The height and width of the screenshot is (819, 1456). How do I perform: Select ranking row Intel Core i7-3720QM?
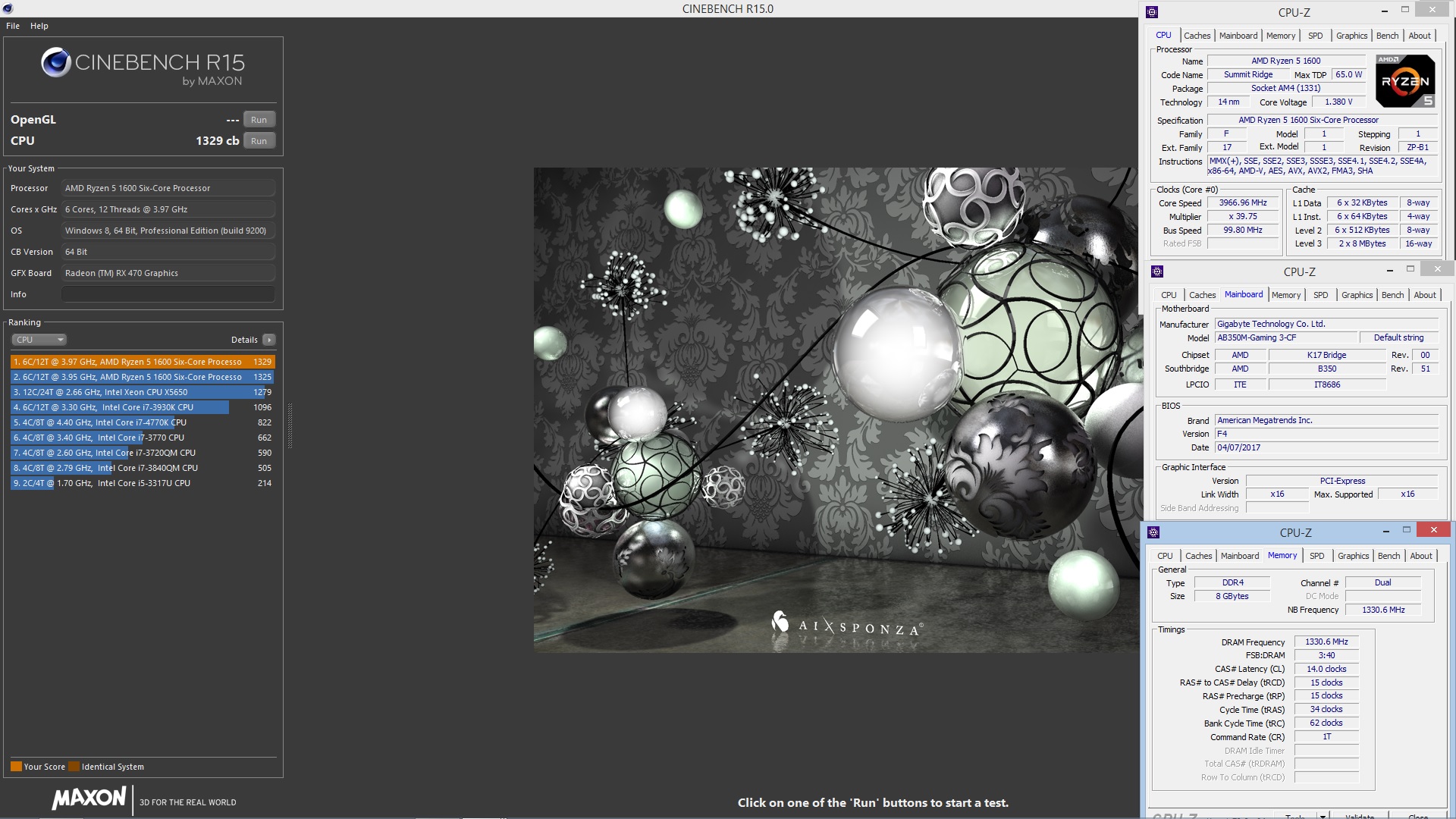coord(142,453)
